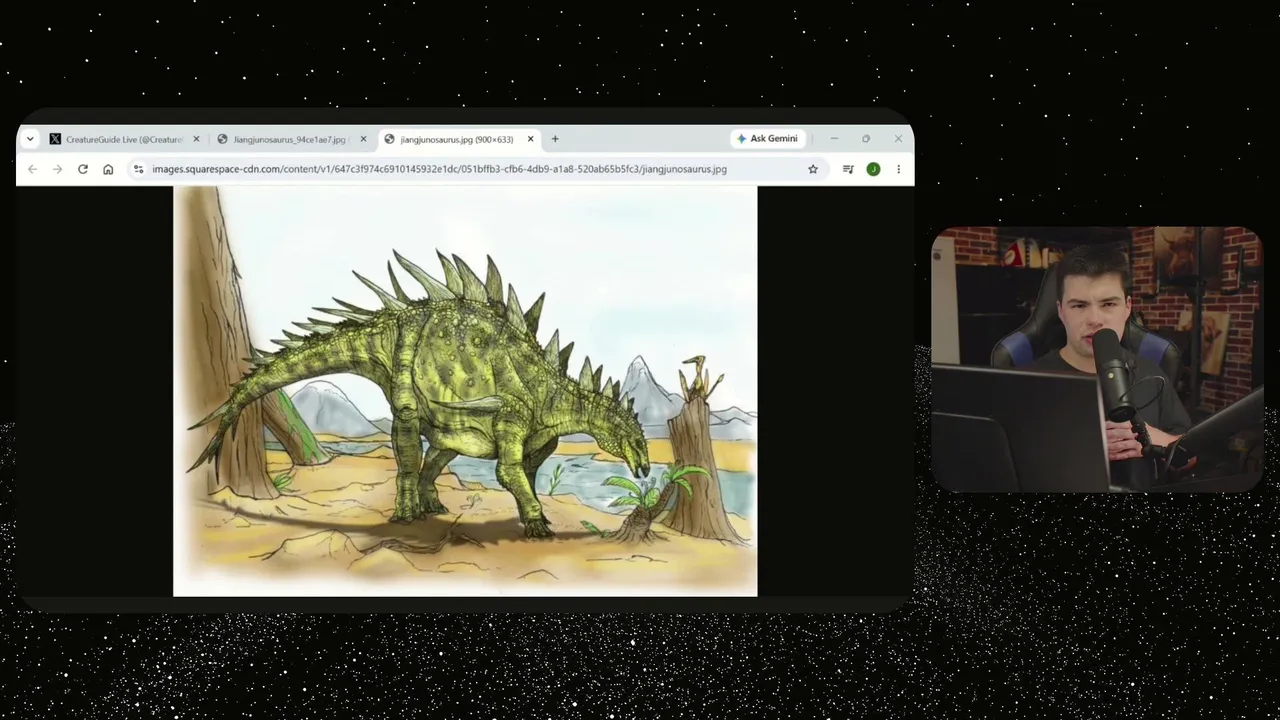This screenshot has width=1280, height=720.
Task: Open the media controls icon
Action: point(848,169)
